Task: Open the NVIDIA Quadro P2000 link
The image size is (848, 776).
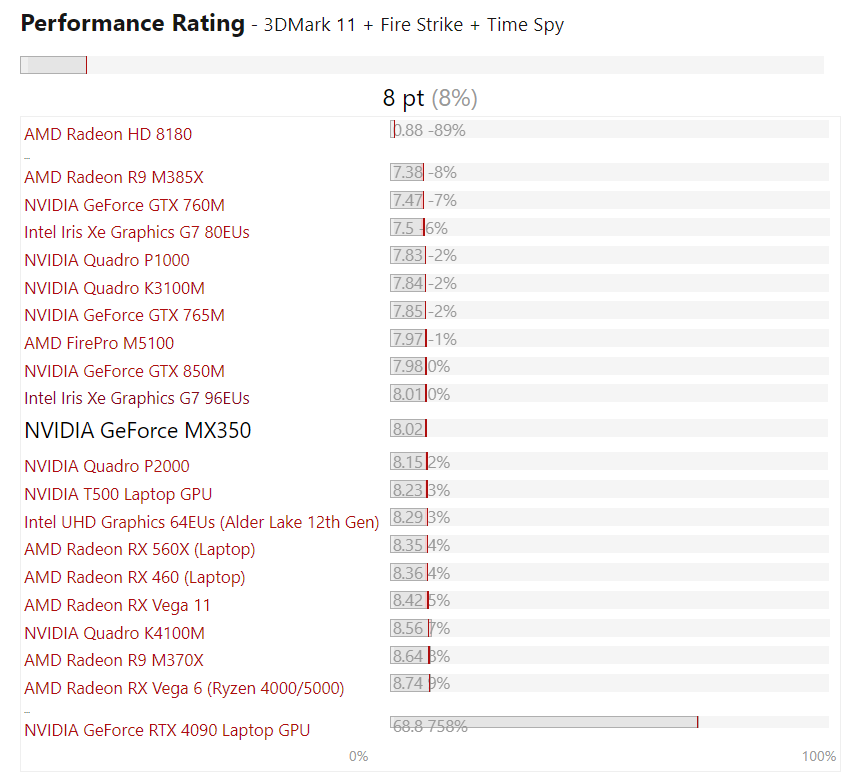Action: (107, 466)
